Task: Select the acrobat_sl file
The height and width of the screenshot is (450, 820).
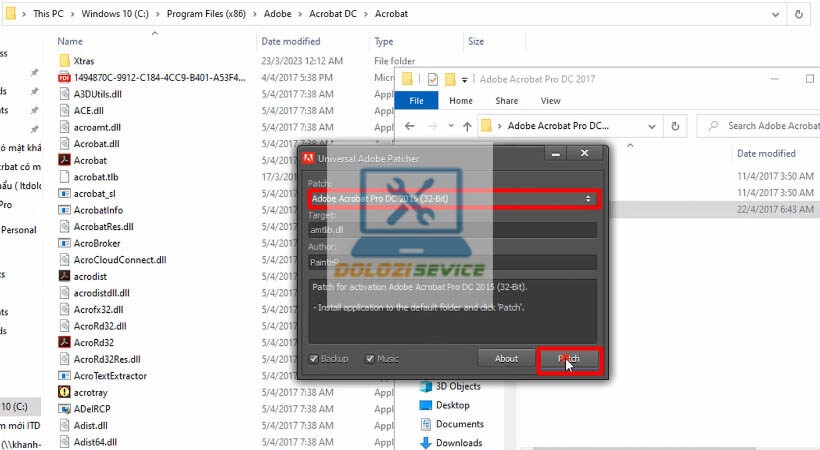Action: (87, 194)
